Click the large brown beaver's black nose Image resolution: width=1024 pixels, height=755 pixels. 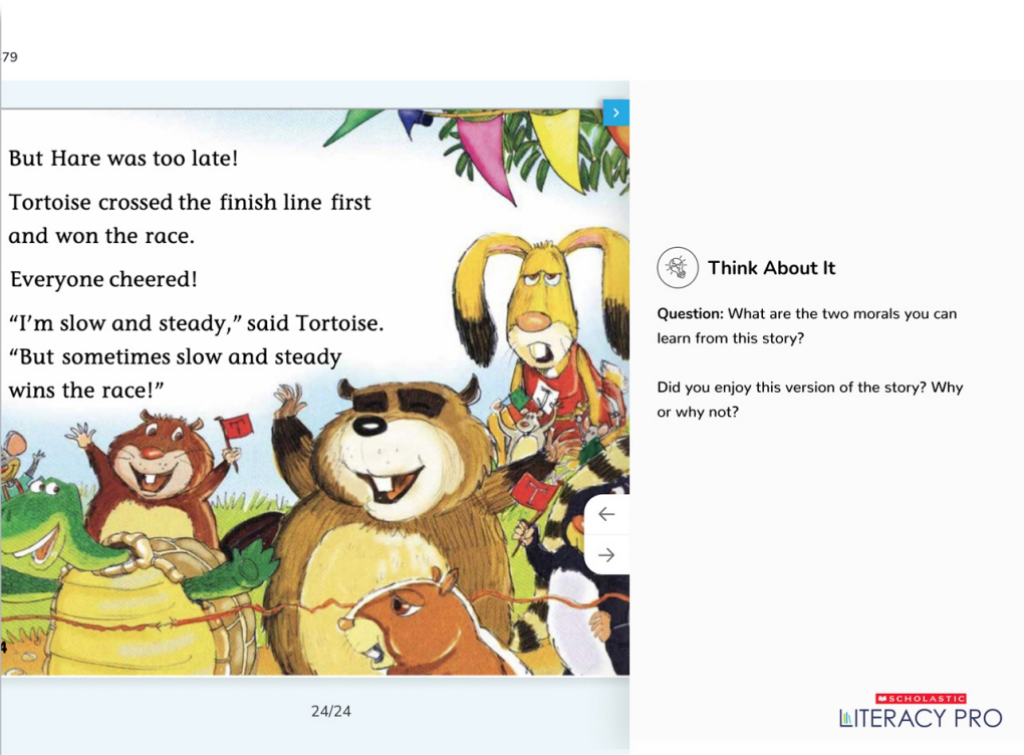coord(368,425)
